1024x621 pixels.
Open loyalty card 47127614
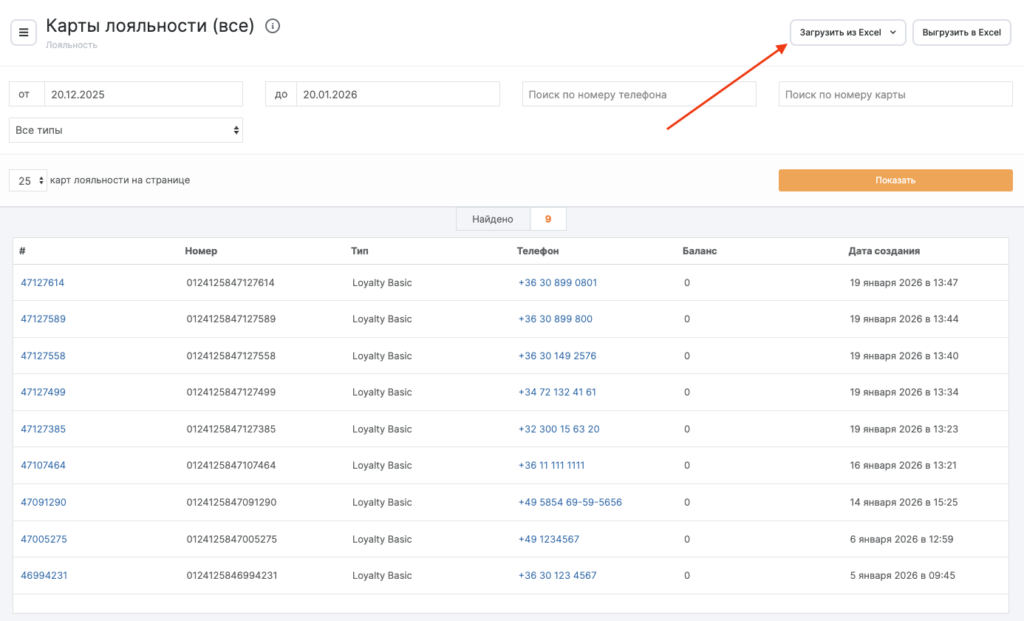pyautogui.click(x=43, y=283)
